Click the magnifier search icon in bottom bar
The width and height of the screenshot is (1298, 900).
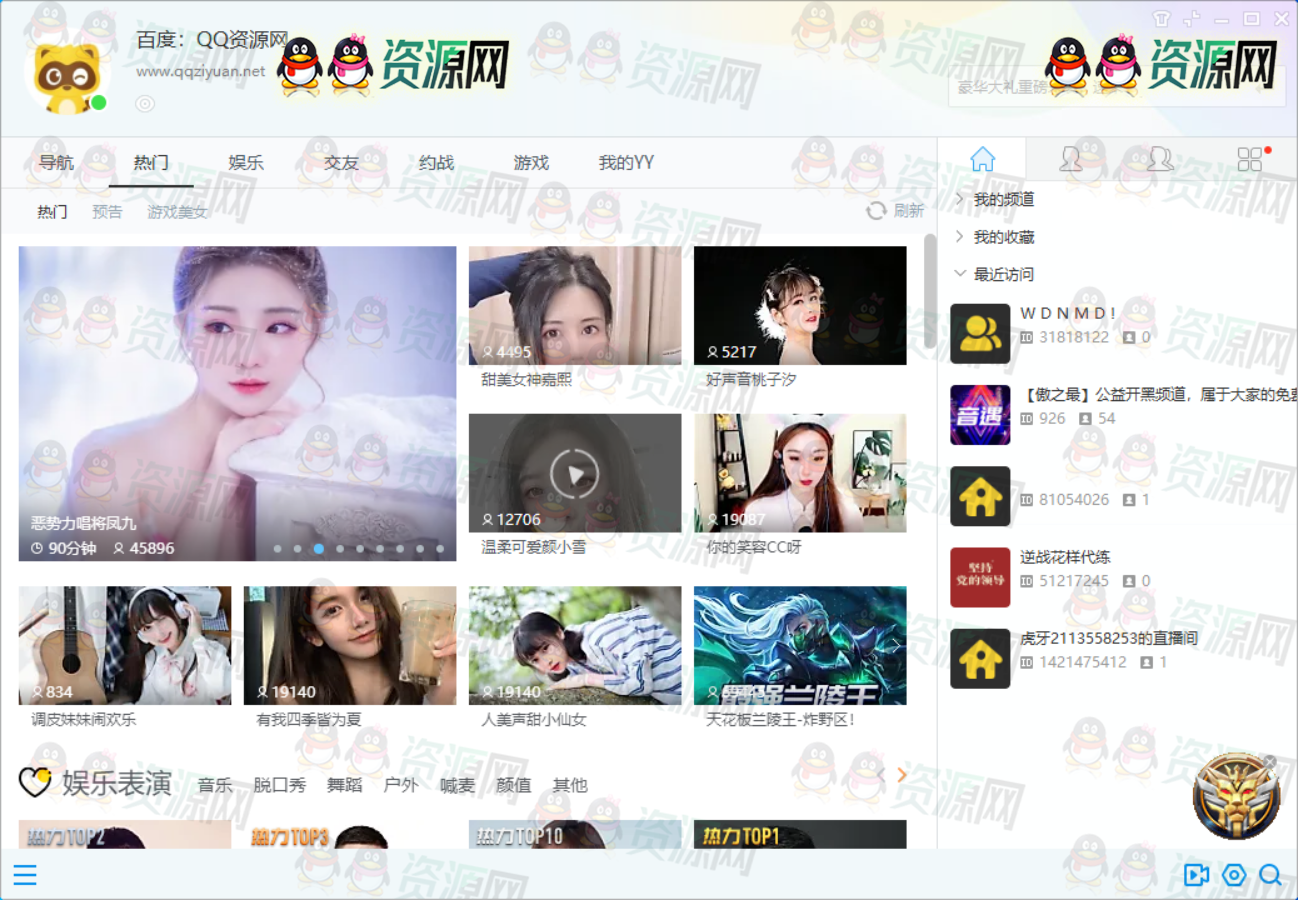click(1271, 875)
